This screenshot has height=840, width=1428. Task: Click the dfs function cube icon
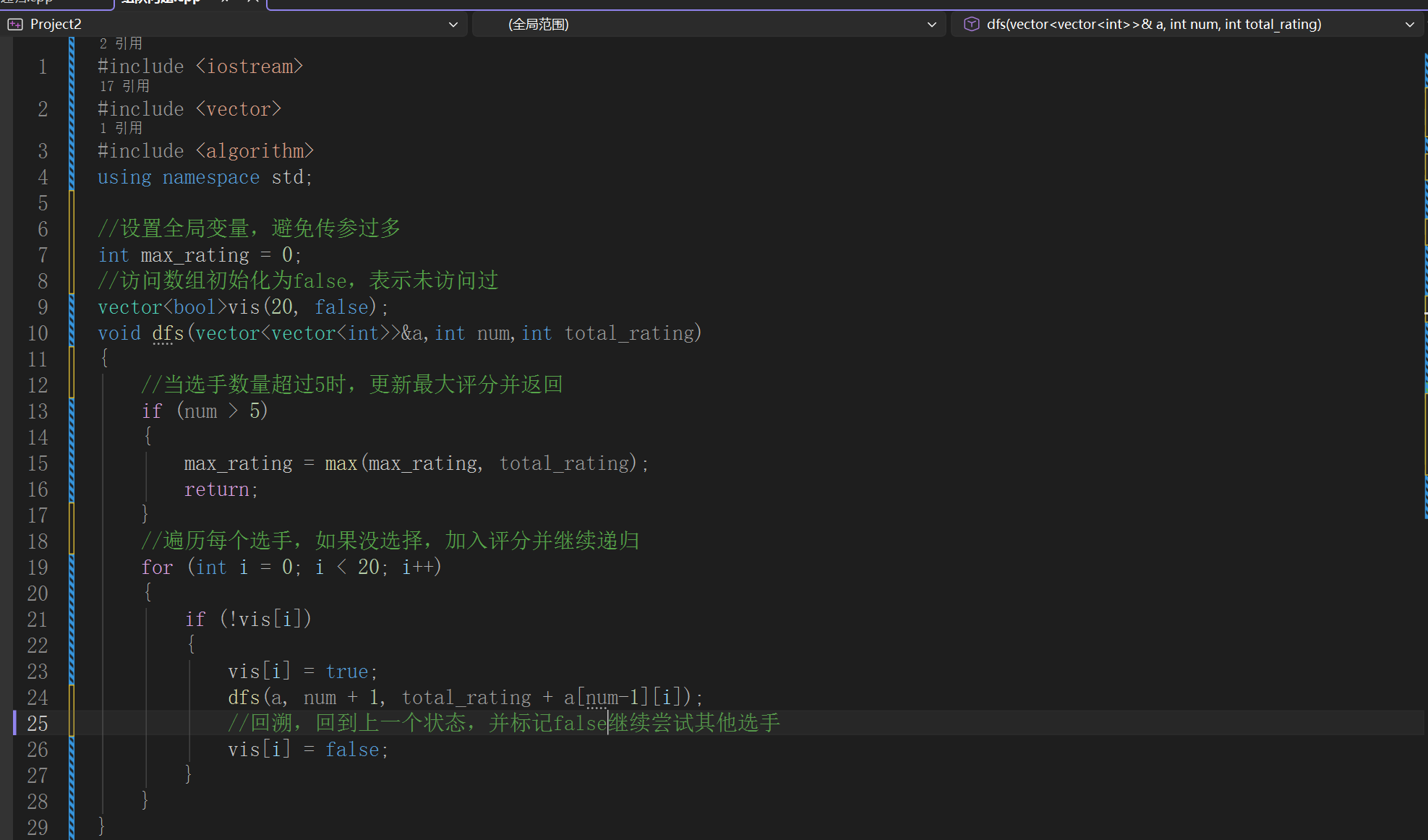pos(972,25)
